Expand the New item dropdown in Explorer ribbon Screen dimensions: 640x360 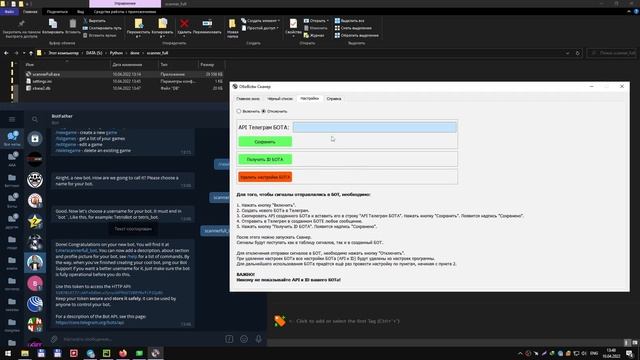tap(279, 20)
